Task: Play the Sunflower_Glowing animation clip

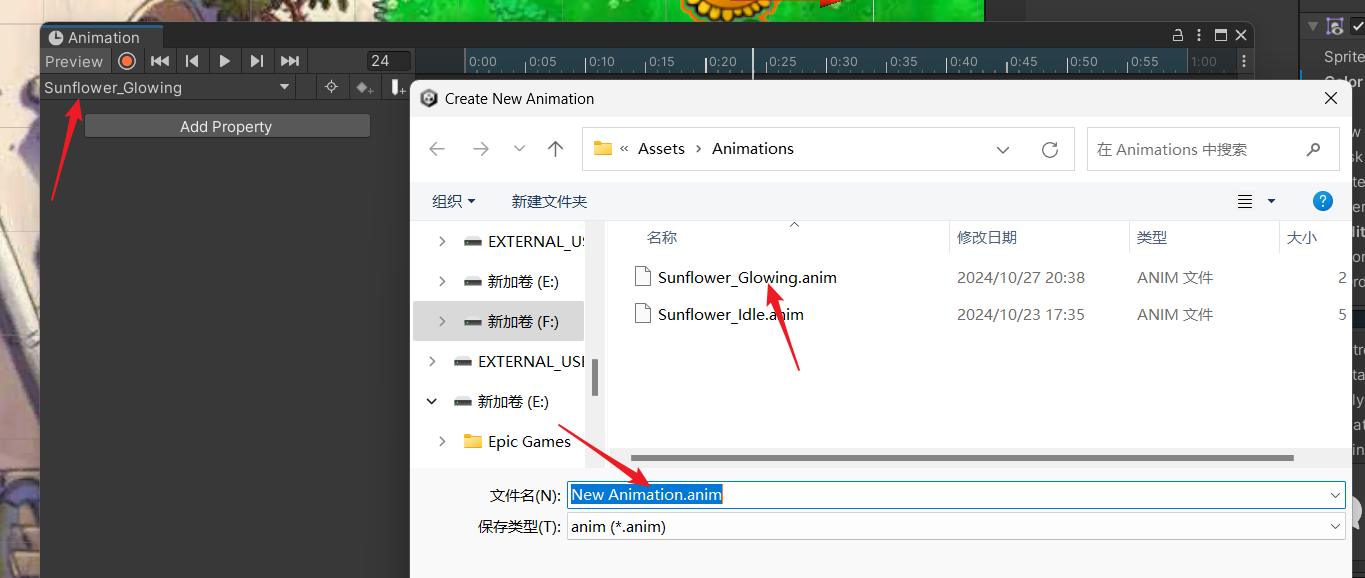Action: tap(225, 61)
